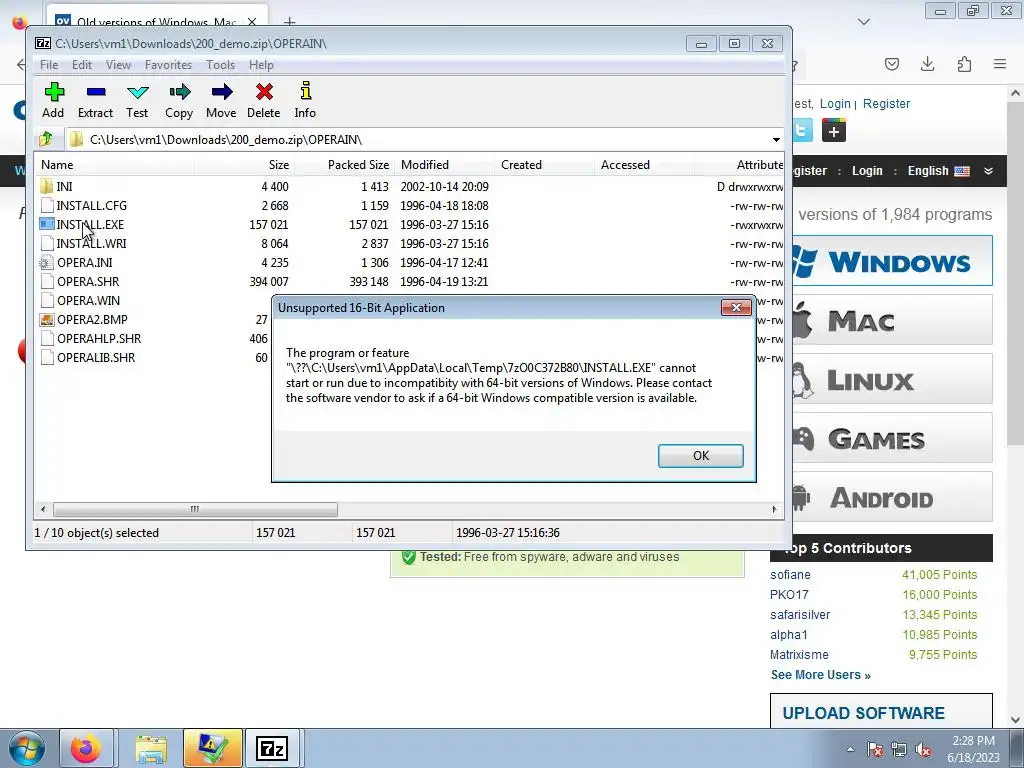Open the Firefox downloads icon

click(927, 64)
